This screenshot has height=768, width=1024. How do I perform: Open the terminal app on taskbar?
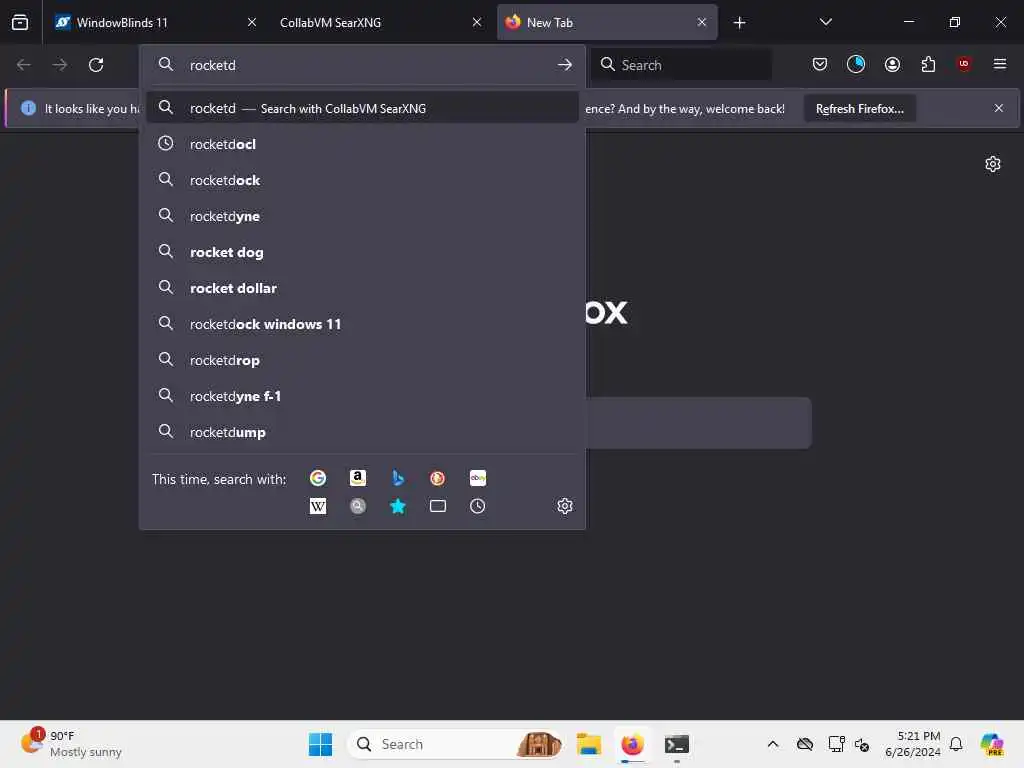coord(677,744)
